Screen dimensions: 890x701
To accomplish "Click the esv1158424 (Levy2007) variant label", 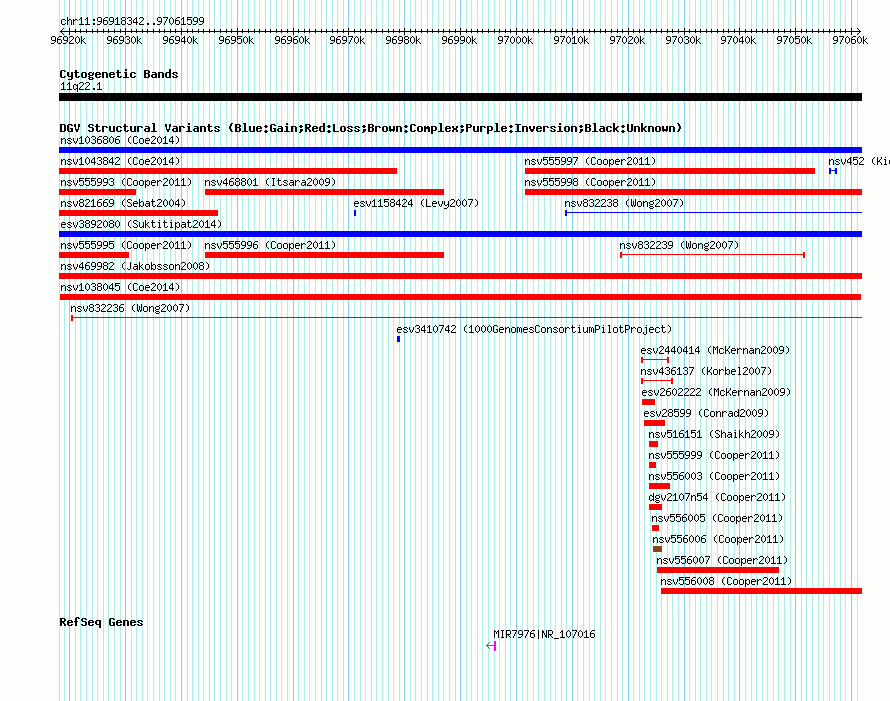I will pyautogui.click(x=416, y=203).
